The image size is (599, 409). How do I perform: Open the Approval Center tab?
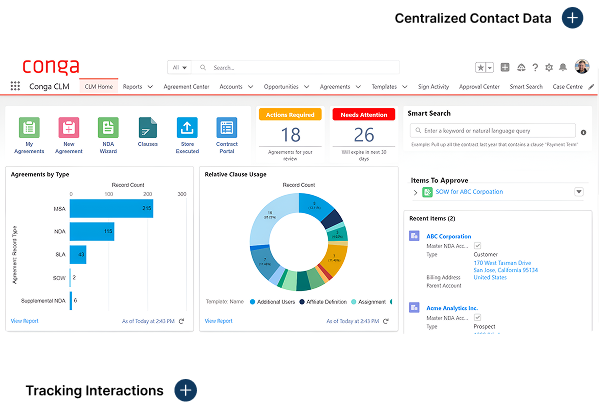pos(479,87)
